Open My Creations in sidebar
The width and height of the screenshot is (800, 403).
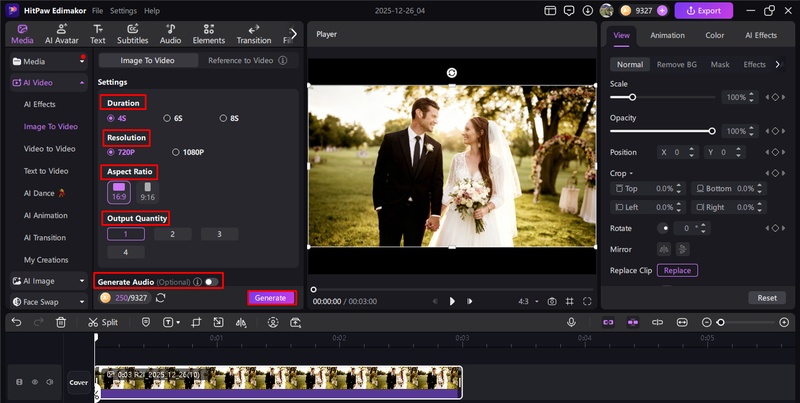click(x=46, y=260)
